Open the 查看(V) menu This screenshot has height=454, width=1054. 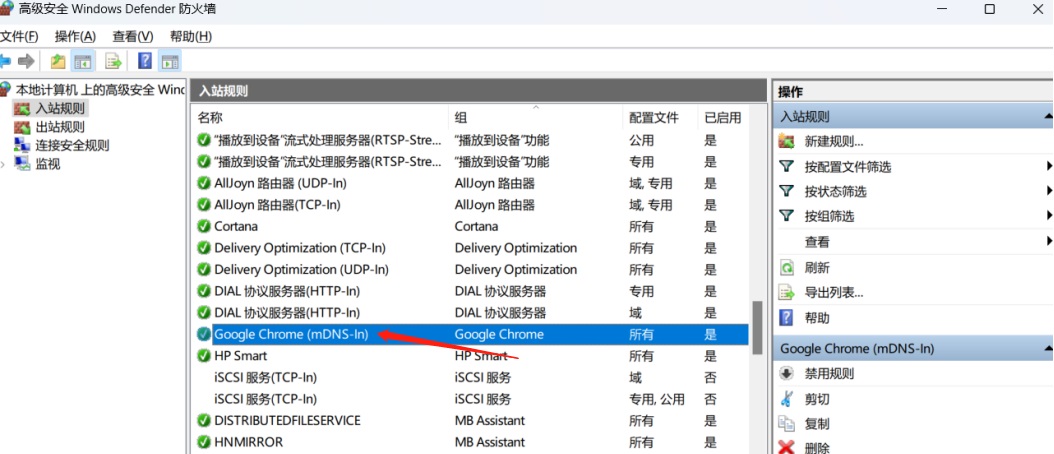tap(133, 36)
